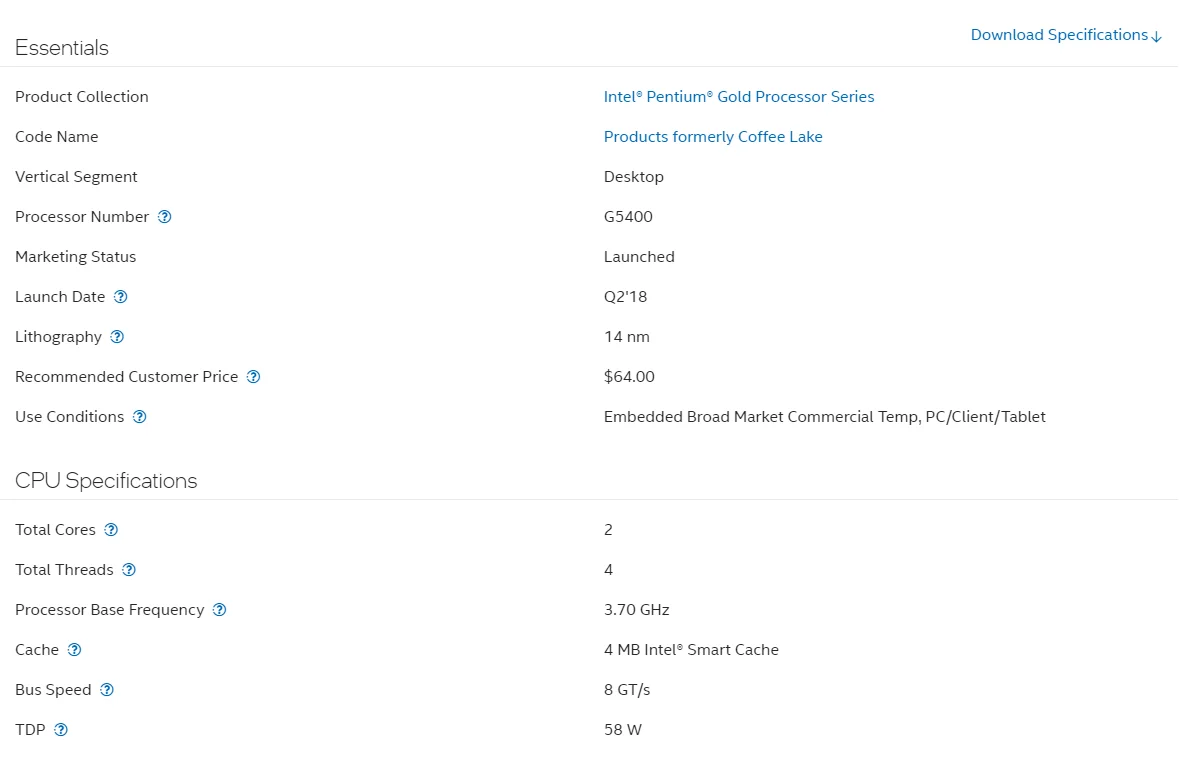
Task: Click the download arrow icon beside Specifications
Action: [1157, 37]
